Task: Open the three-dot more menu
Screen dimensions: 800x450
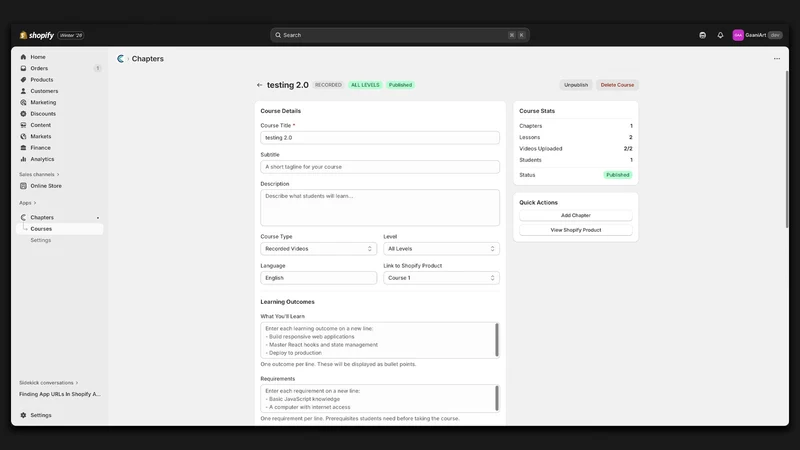Action: coord(777,59)
